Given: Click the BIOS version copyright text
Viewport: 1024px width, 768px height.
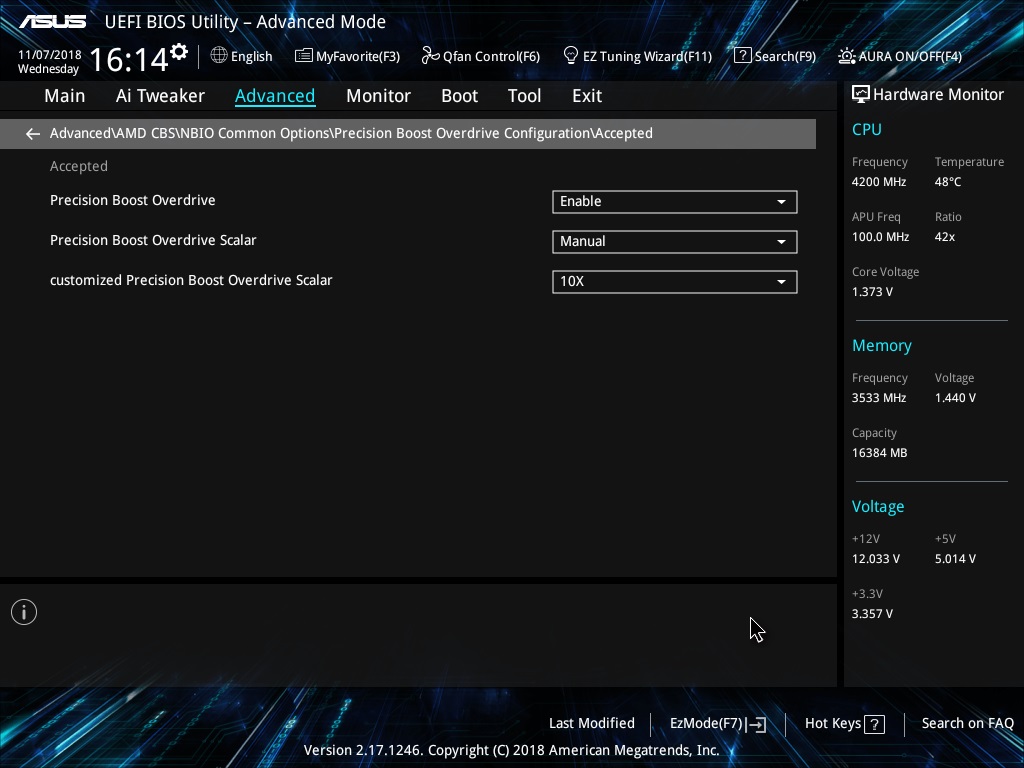Looking at the screenshot, I should click(511, 750).
